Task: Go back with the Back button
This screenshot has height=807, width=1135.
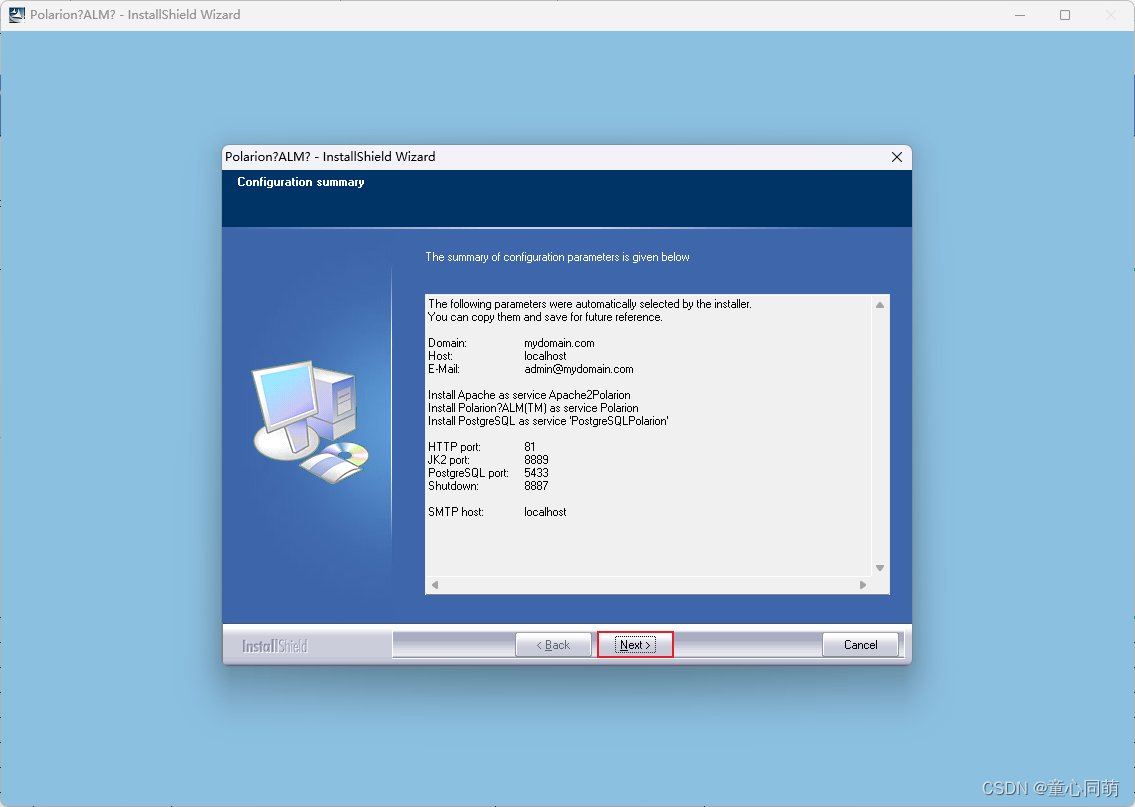Action: coord(553,644)
